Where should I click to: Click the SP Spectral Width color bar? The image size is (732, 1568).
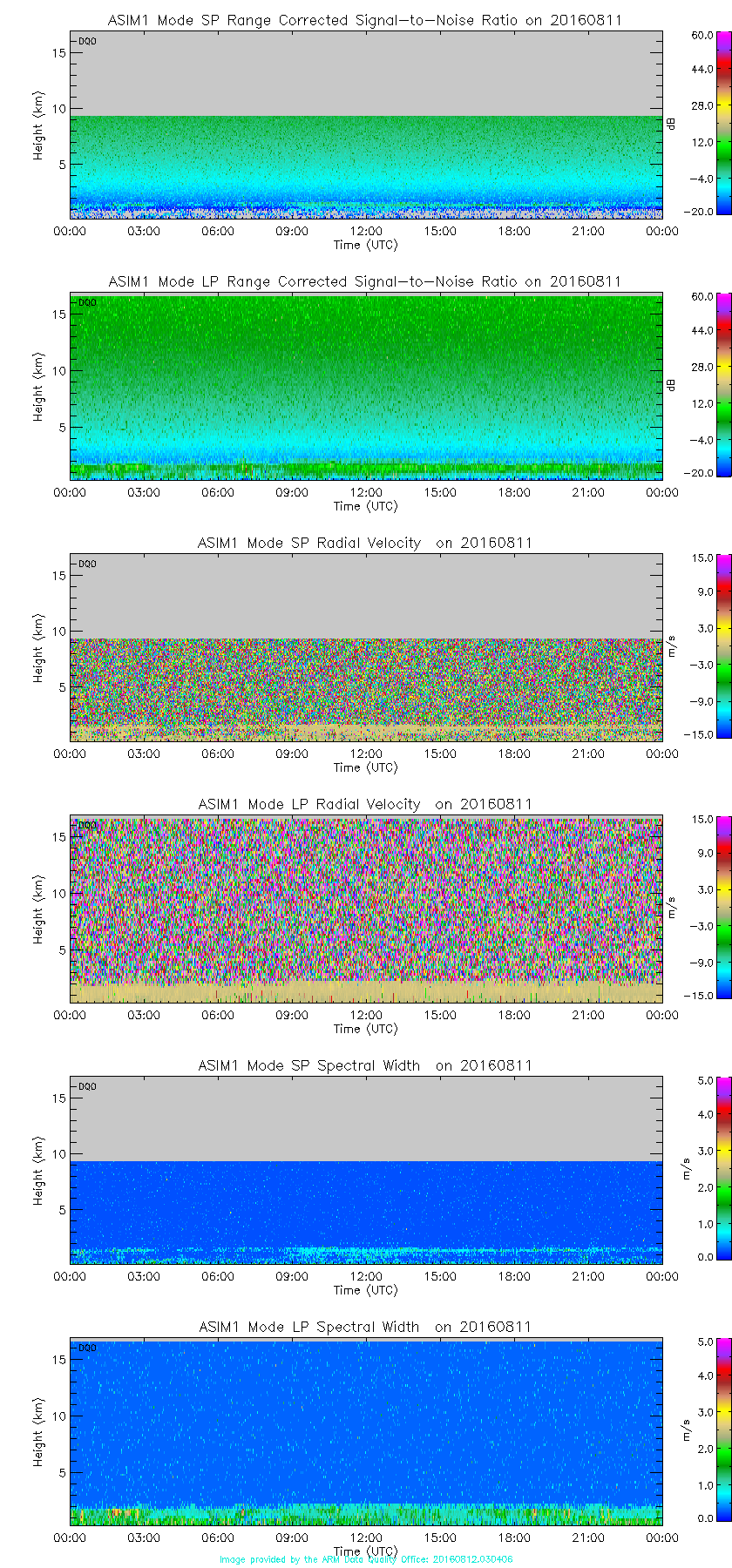tap(701, 1168)
